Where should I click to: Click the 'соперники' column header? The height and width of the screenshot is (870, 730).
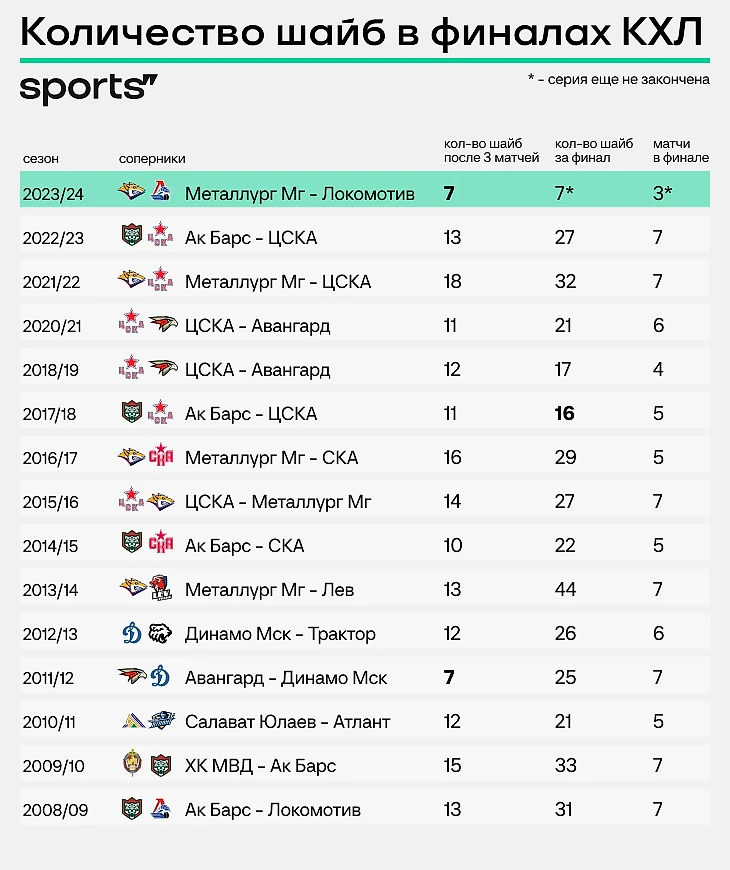(152, 158)
